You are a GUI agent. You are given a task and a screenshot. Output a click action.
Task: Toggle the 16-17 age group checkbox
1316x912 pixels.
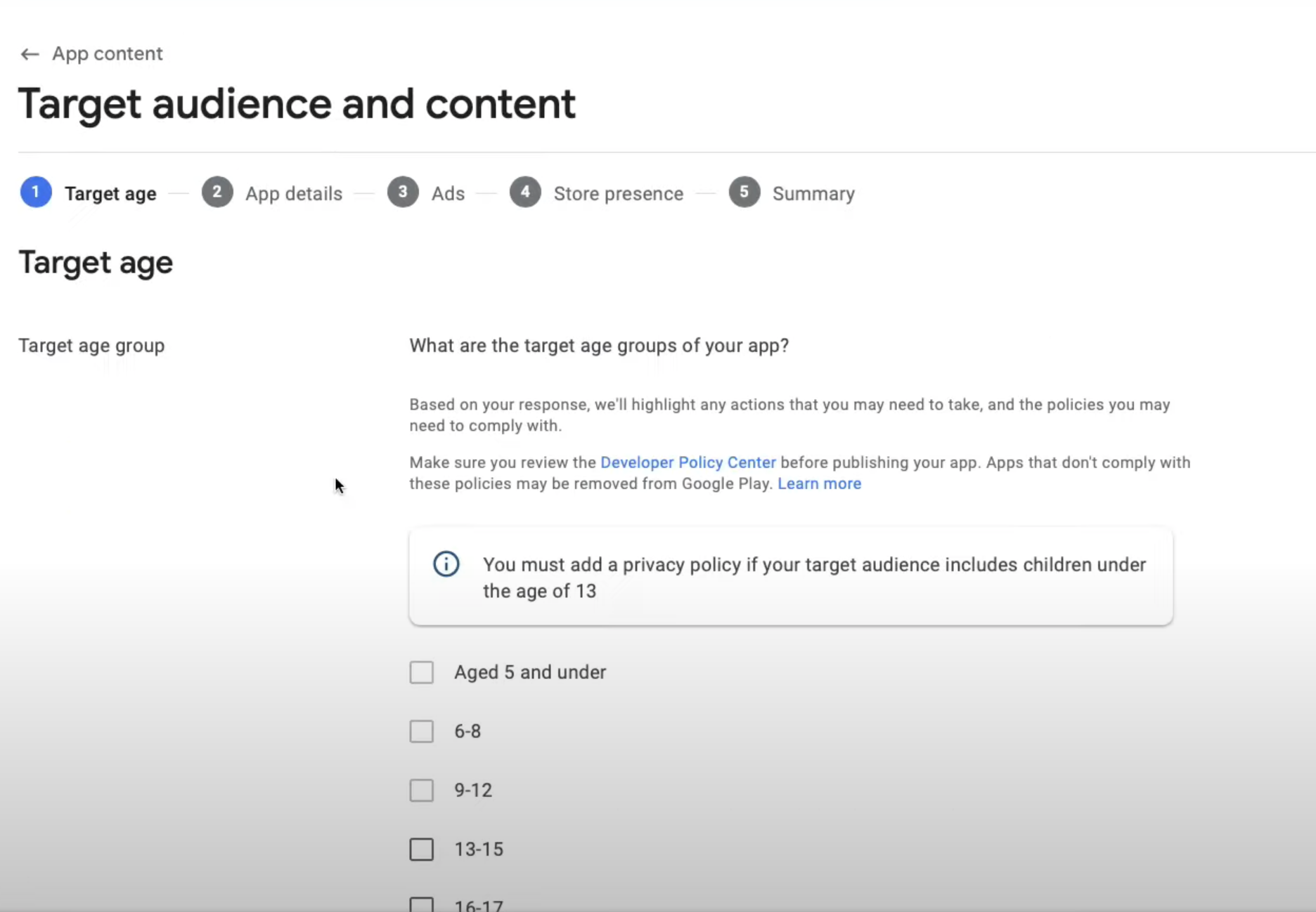(422, 904)
